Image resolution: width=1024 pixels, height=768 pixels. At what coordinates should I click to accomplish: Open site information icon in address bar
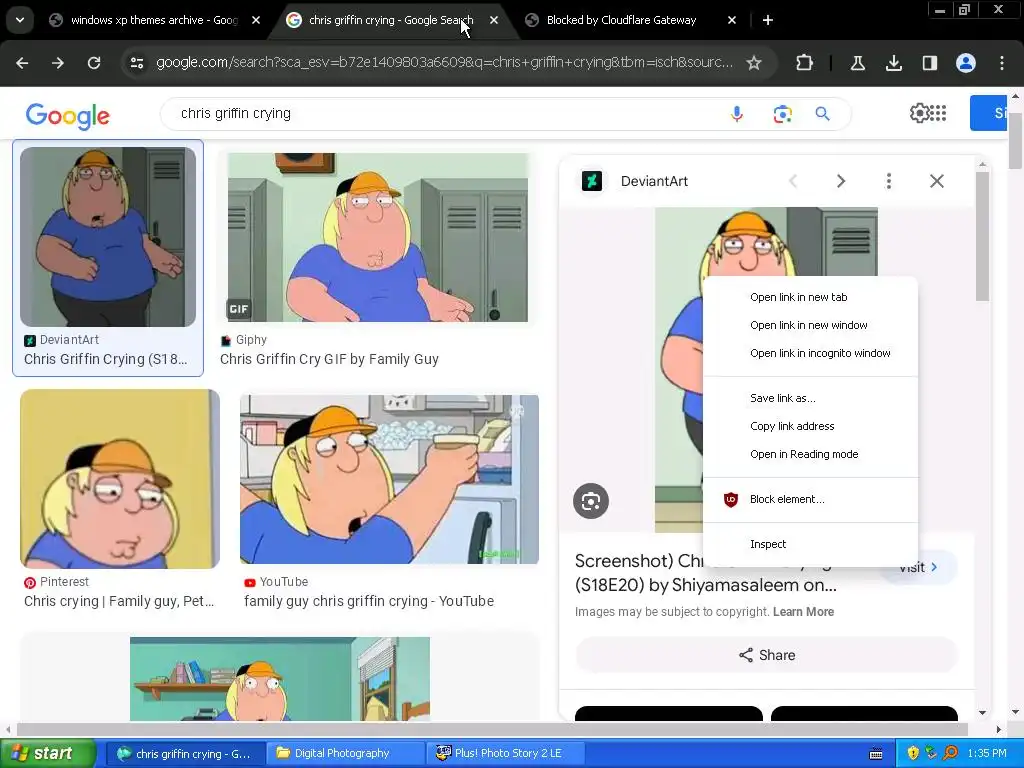137,63
